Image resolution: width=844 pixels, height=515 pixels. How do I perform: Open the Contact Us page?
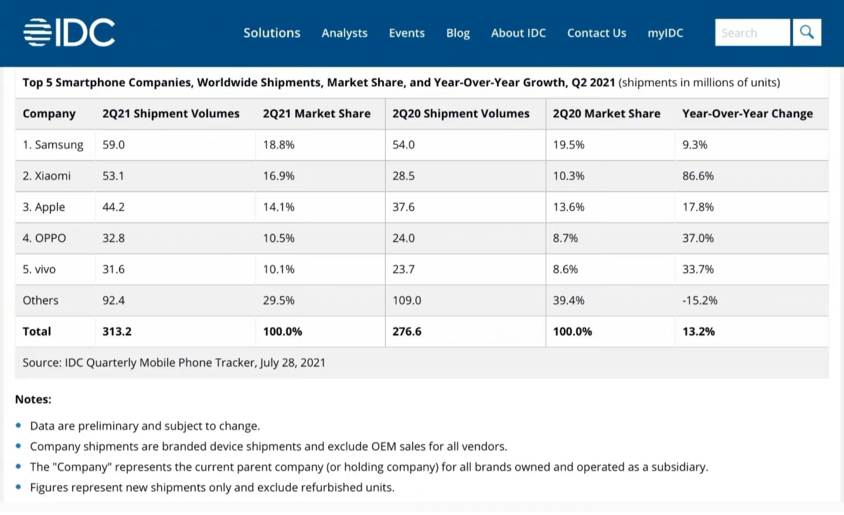click(x=596, y=33)
